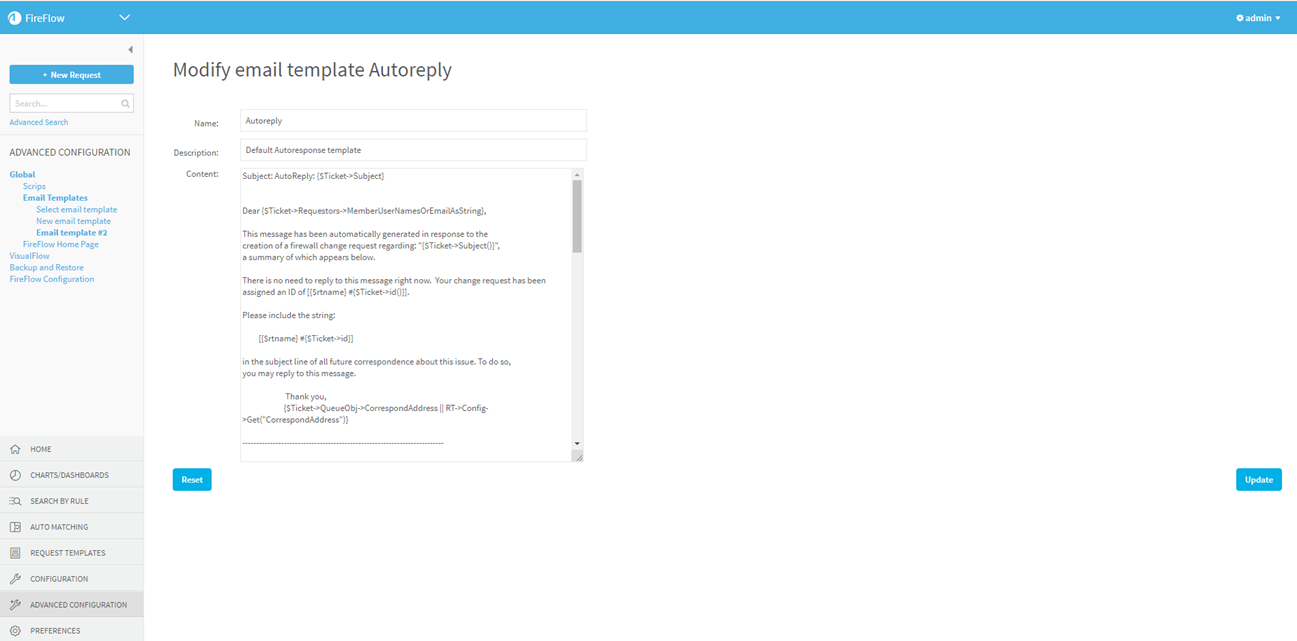Click the magnifier icon in search box
Image resolution: width=1297 pixels, height=641 pixels.
click(125, 104)
